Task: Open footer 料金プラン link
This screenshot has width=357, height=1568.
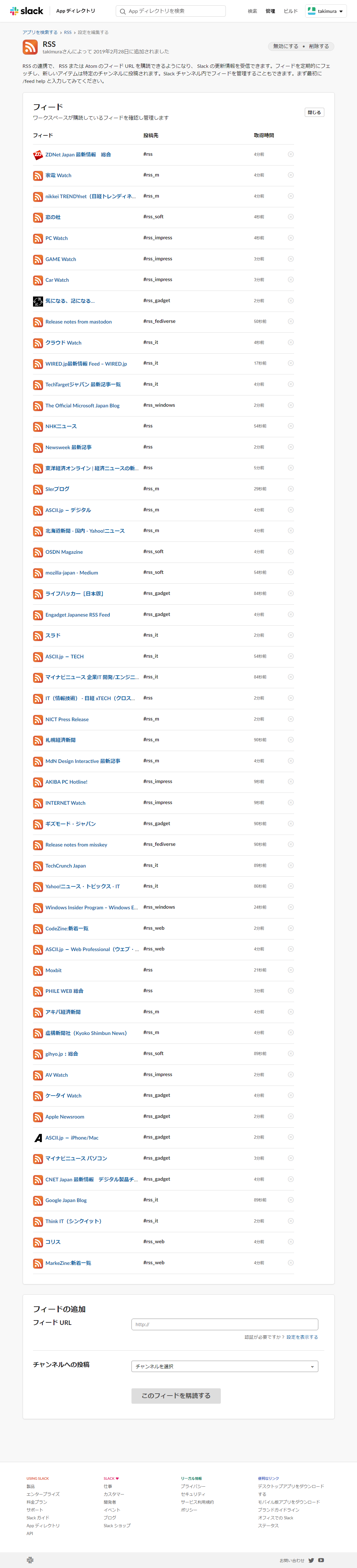Action: tap(36, 1502)
